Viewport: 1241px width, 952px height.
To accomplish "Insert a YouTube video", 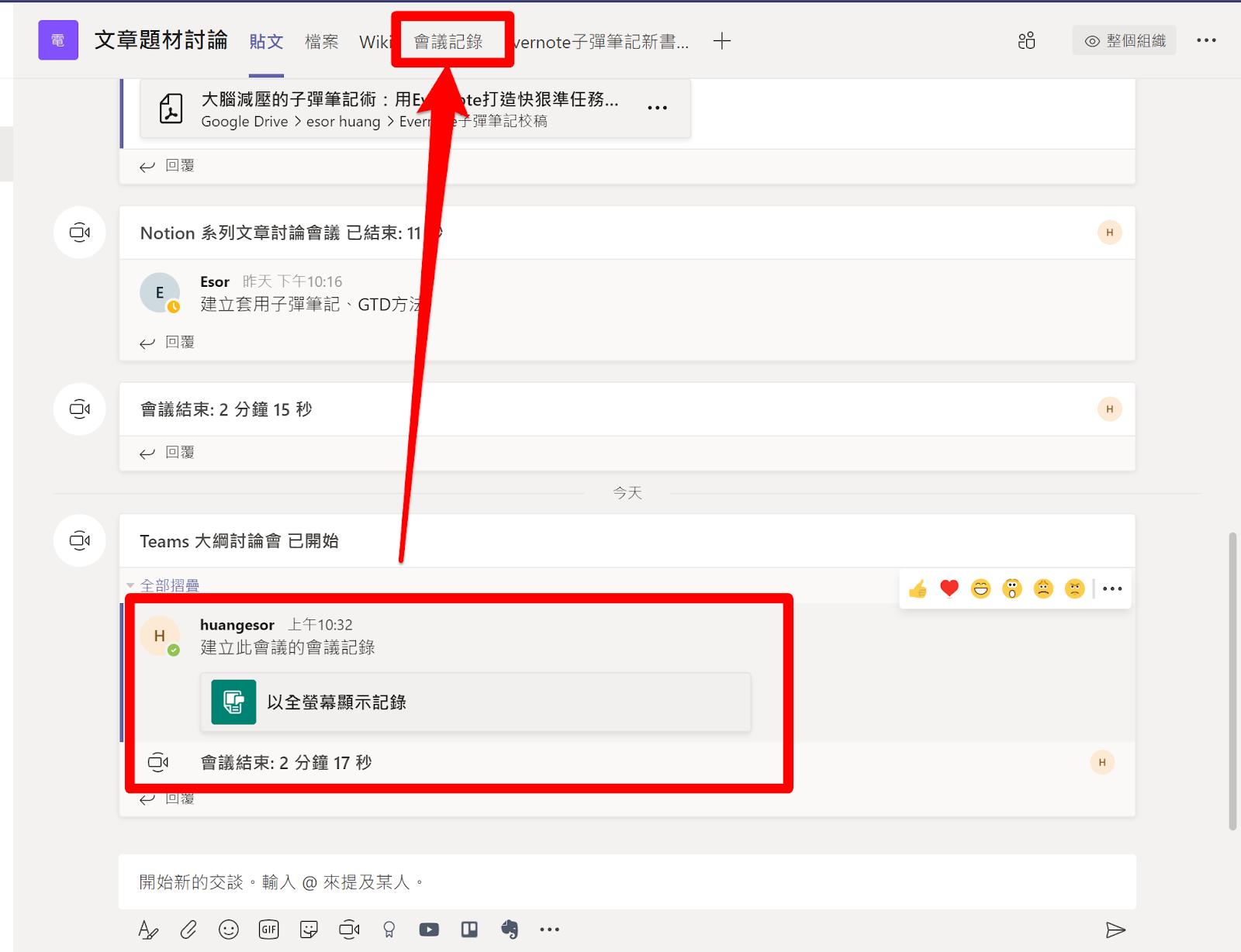I will [x=429, y=930].
